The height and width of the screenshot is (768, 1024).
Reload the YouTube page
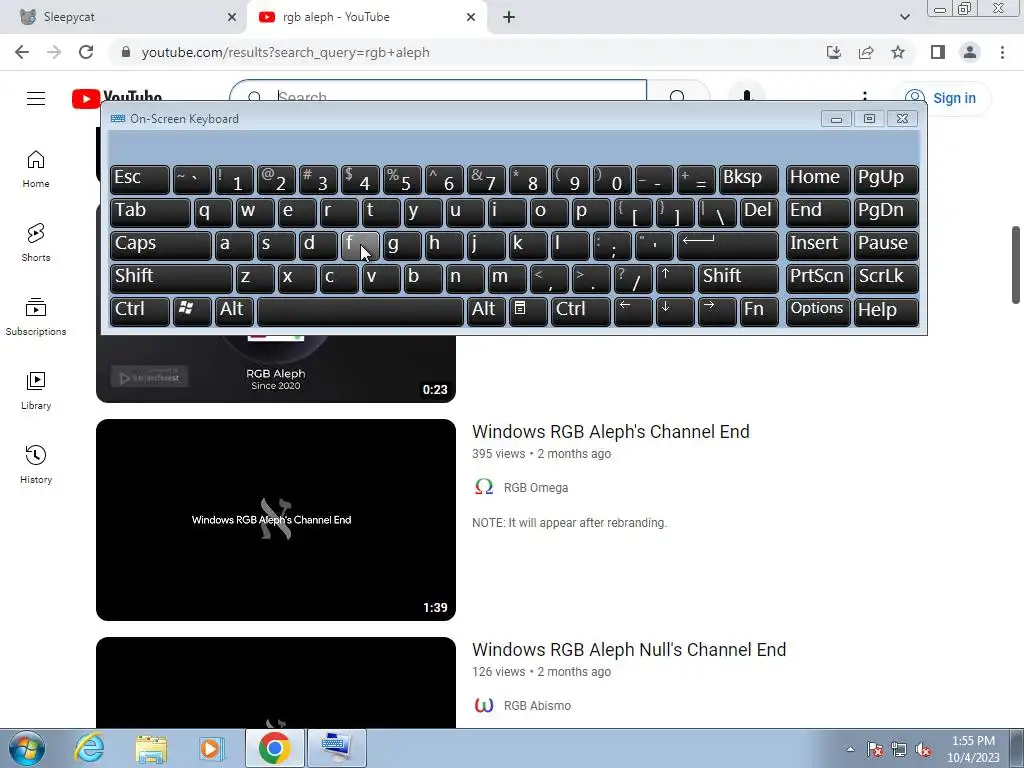coord(86,52)
